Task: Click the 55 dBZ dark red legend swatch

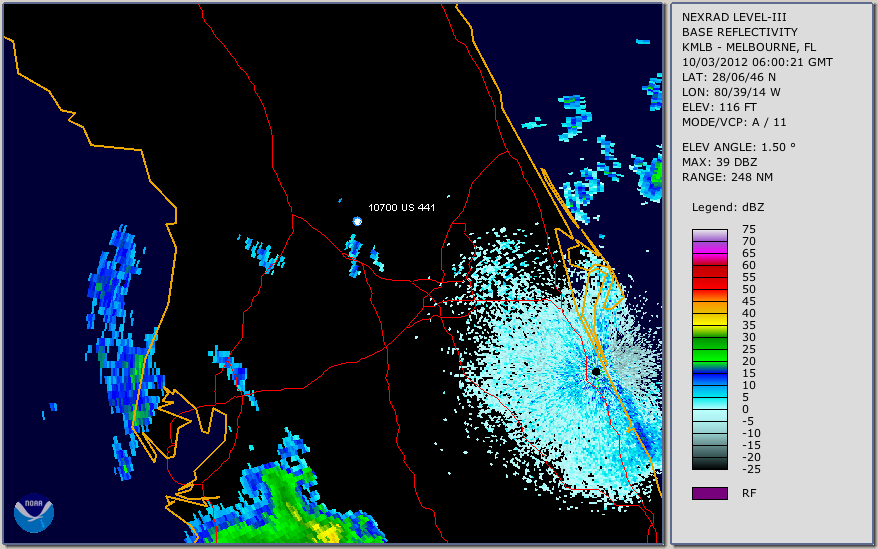Action: [x=710, y=283]
